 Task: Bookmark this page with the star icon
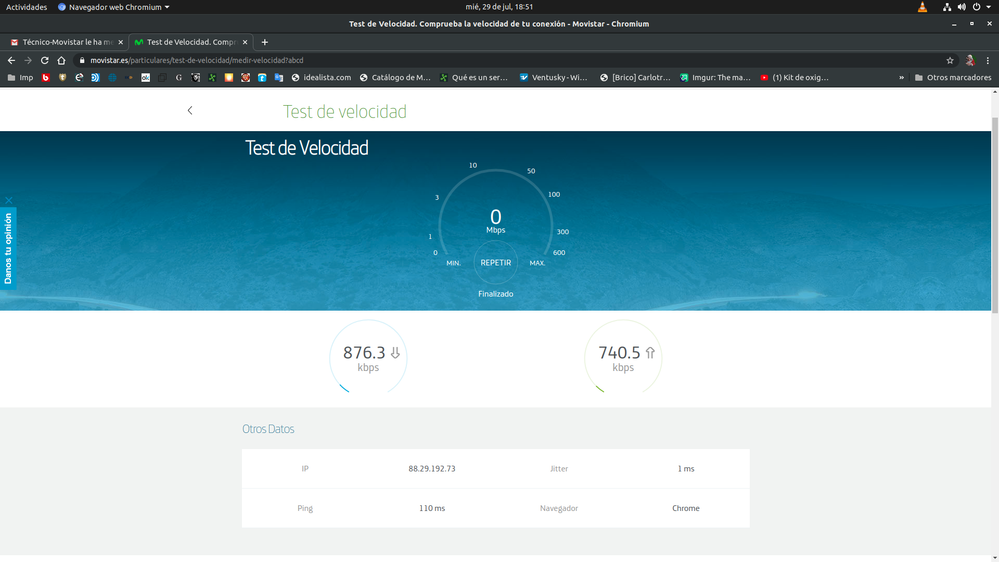click(950, 60)
